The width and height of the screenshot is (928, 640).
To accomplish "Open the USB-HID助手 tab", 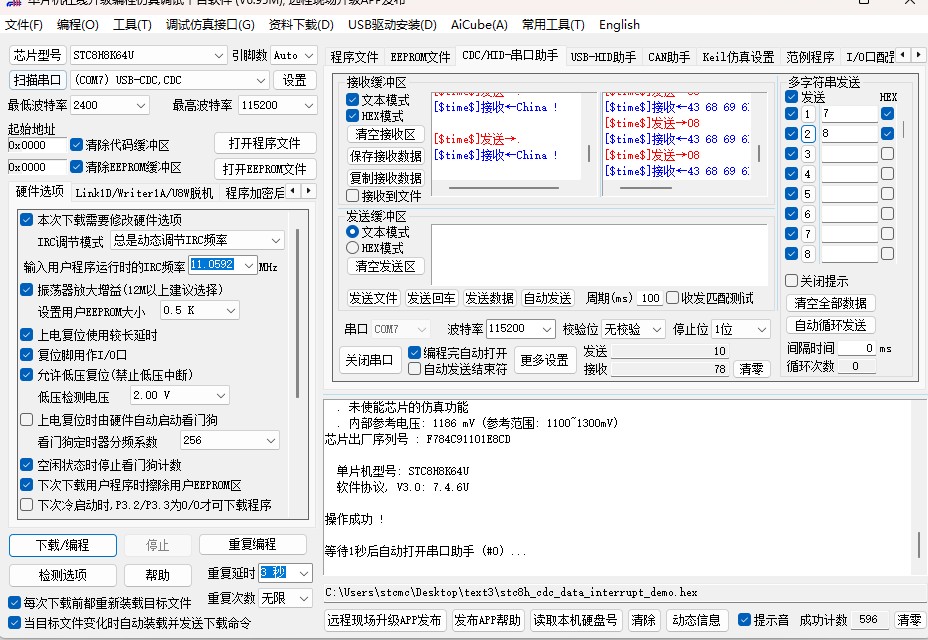I will [x=603, y=57].
